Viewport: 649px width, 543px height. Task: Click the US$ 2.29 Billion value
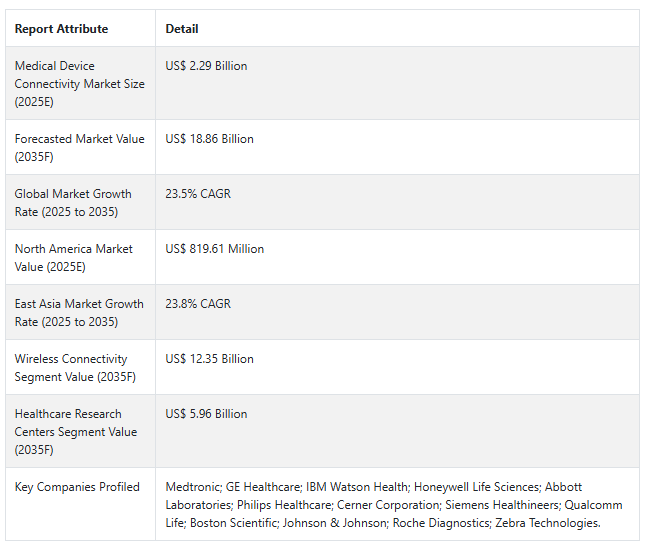tap(206, 66)
